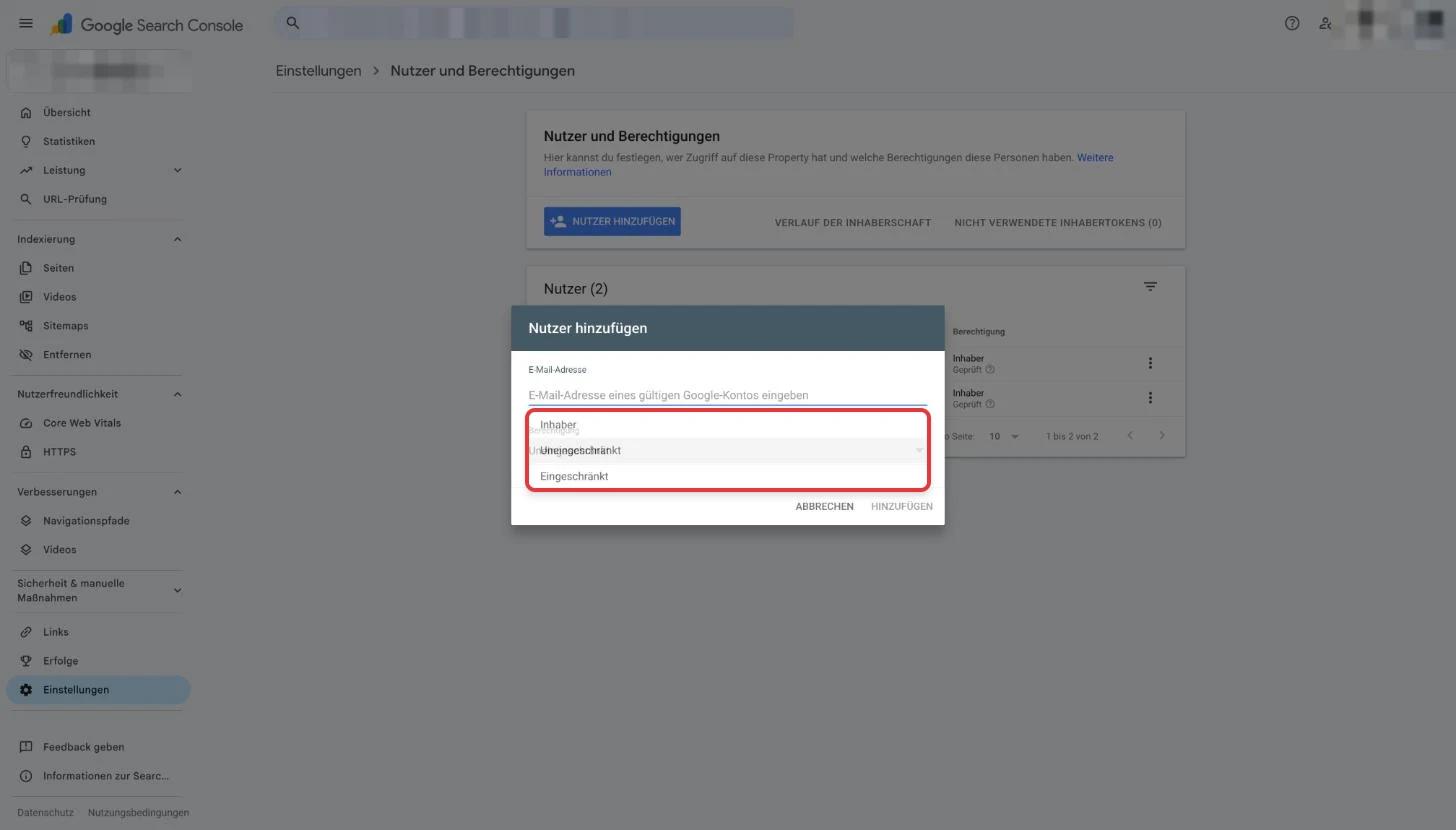Open VERLAUF DER INHABERSCHAFT
This screenshot has width=1456, height=830.
(852, 223)
